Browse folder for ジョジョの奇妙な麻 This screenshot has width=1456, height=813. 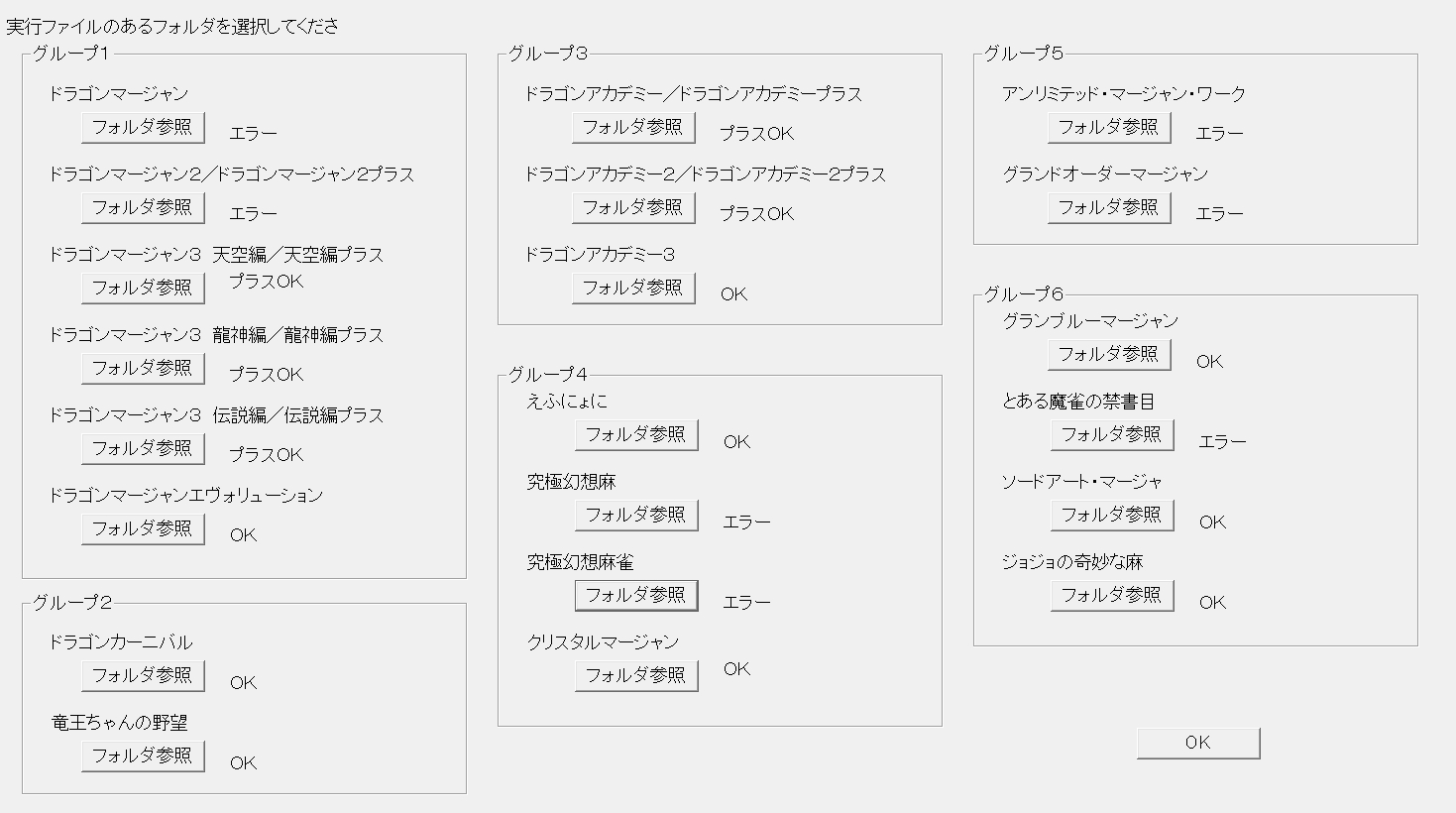tap(1112, 595)
